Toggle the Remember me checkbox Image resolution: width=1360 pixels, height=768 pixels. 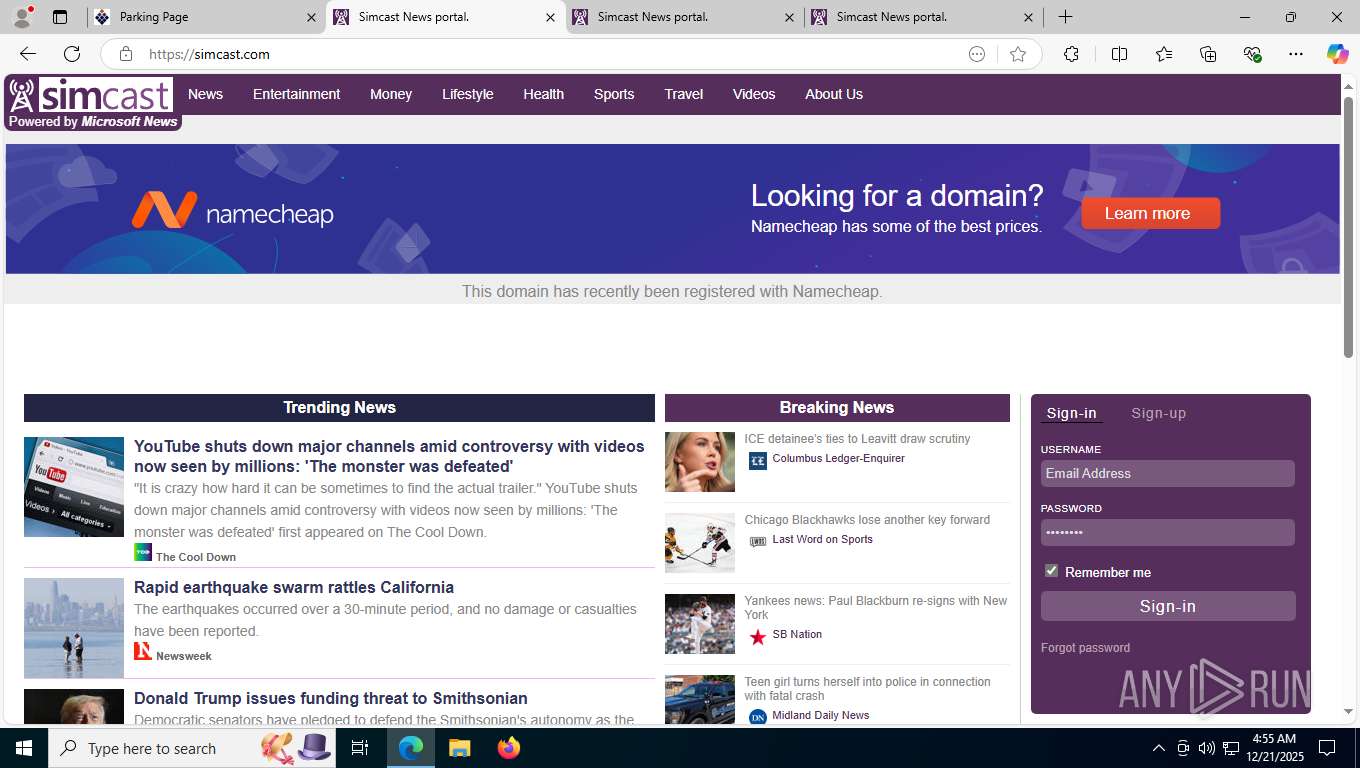coord(1051,571)
